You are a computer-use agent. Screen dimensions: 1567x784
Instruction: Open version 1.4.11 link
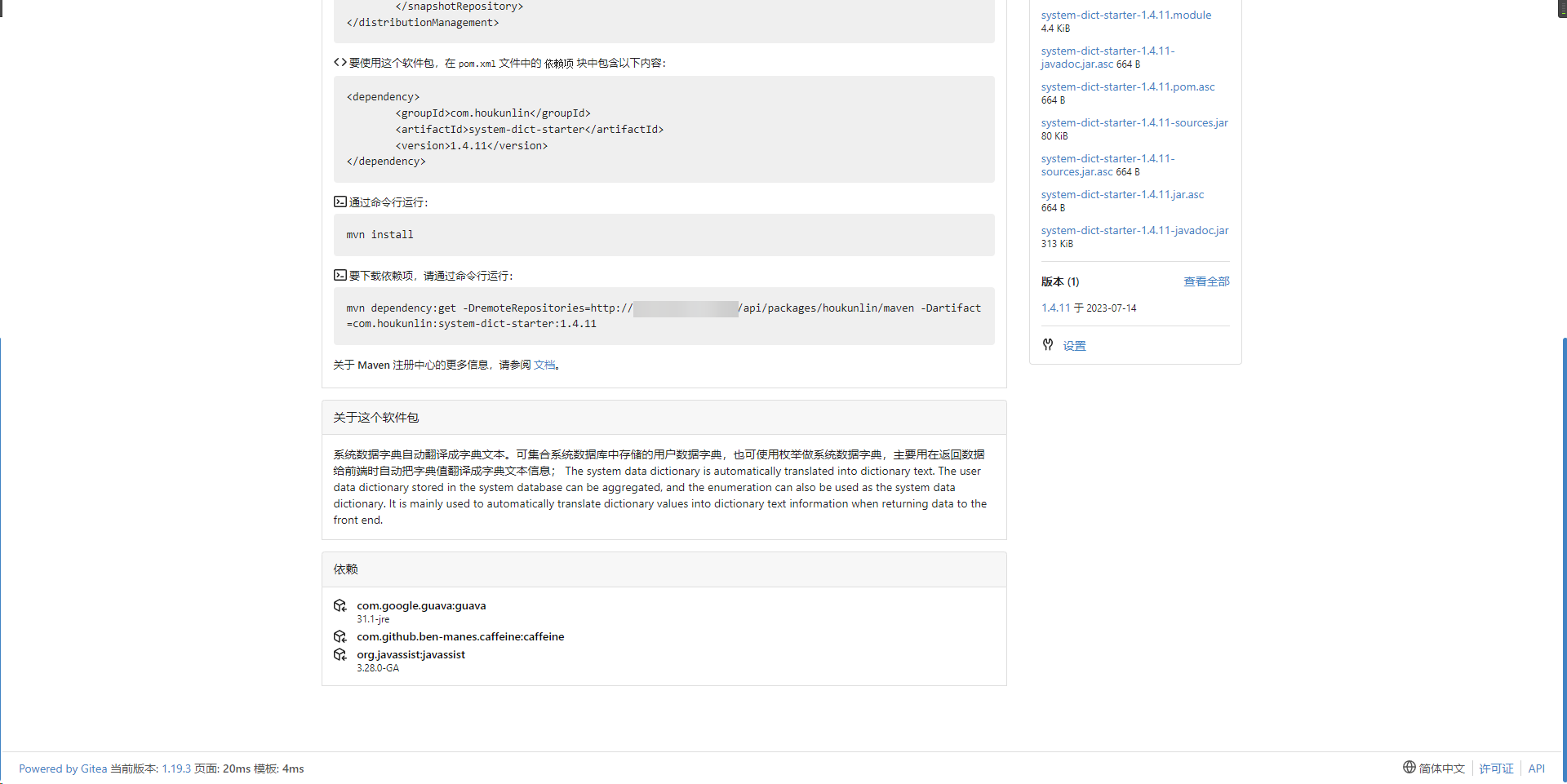[1055, 308]
